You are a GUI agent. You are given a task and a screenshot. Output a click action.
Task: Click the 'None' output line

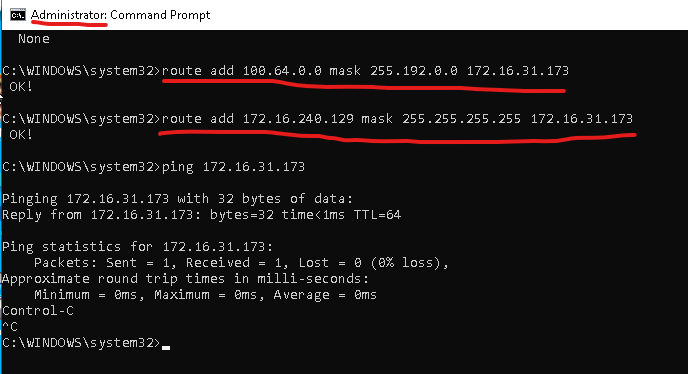(x=34, y=39)
